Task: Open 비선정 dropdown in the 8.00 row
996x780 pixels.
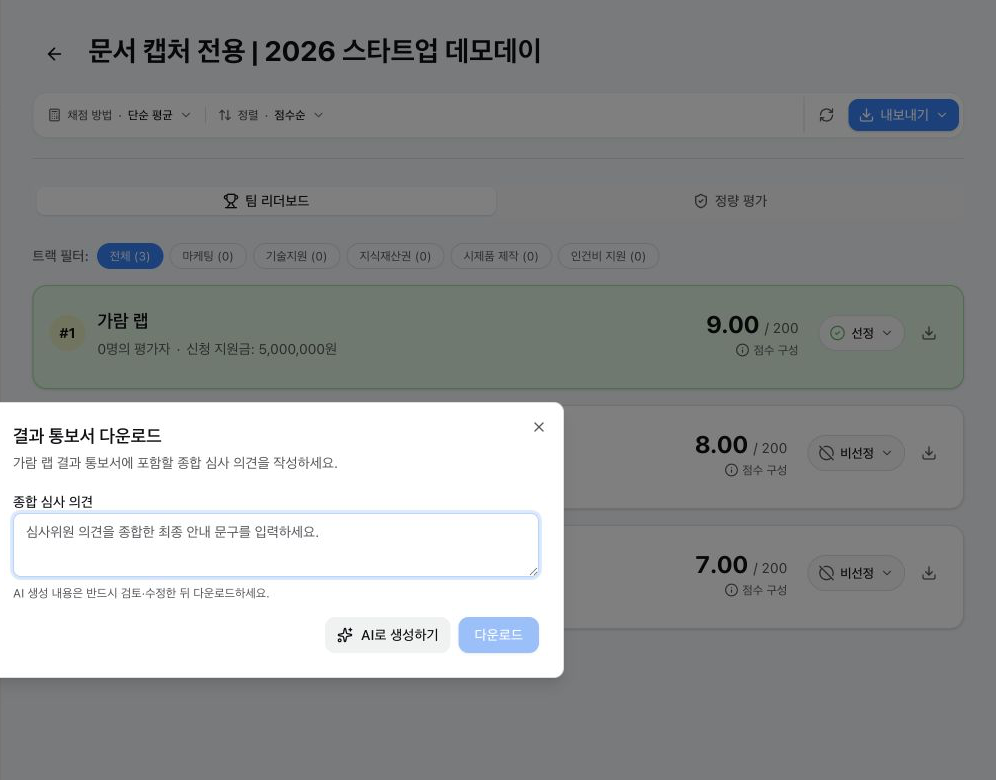Action: point(856,453)
